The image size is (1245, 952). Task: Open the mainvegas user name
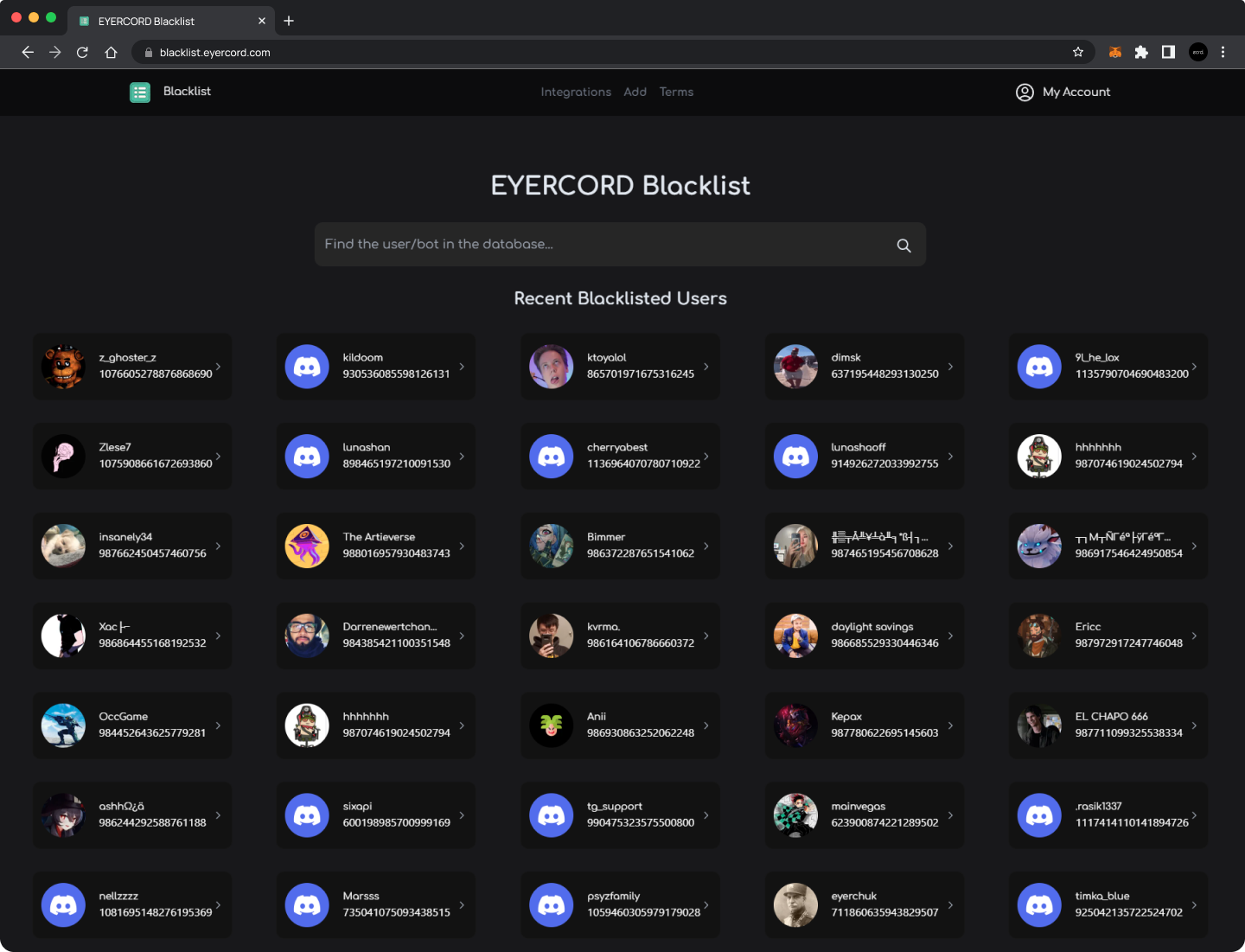859,807
